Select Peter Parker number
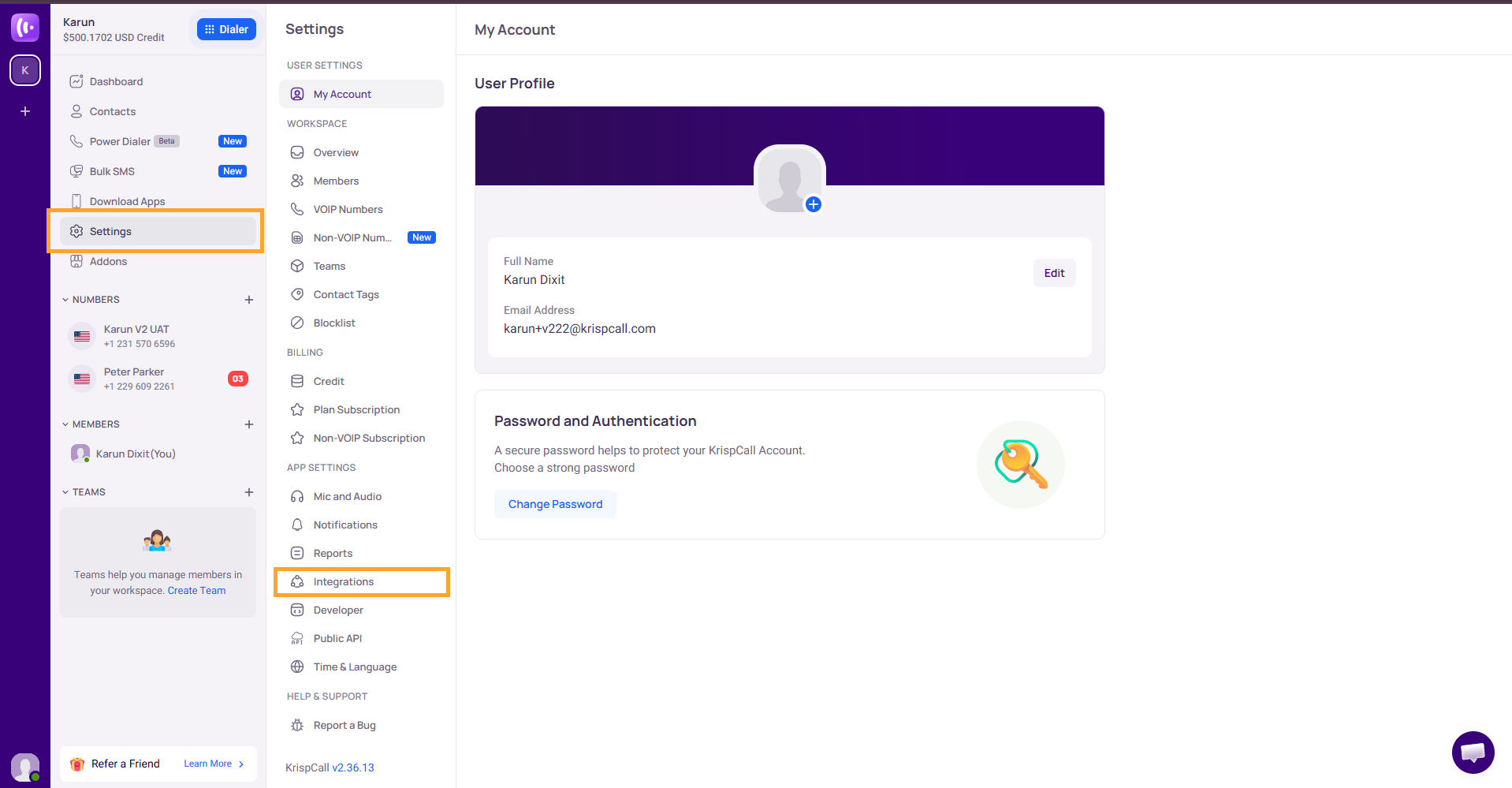Screen dimensions: 1512x788 pyautogui.click(x=158, y=379)
